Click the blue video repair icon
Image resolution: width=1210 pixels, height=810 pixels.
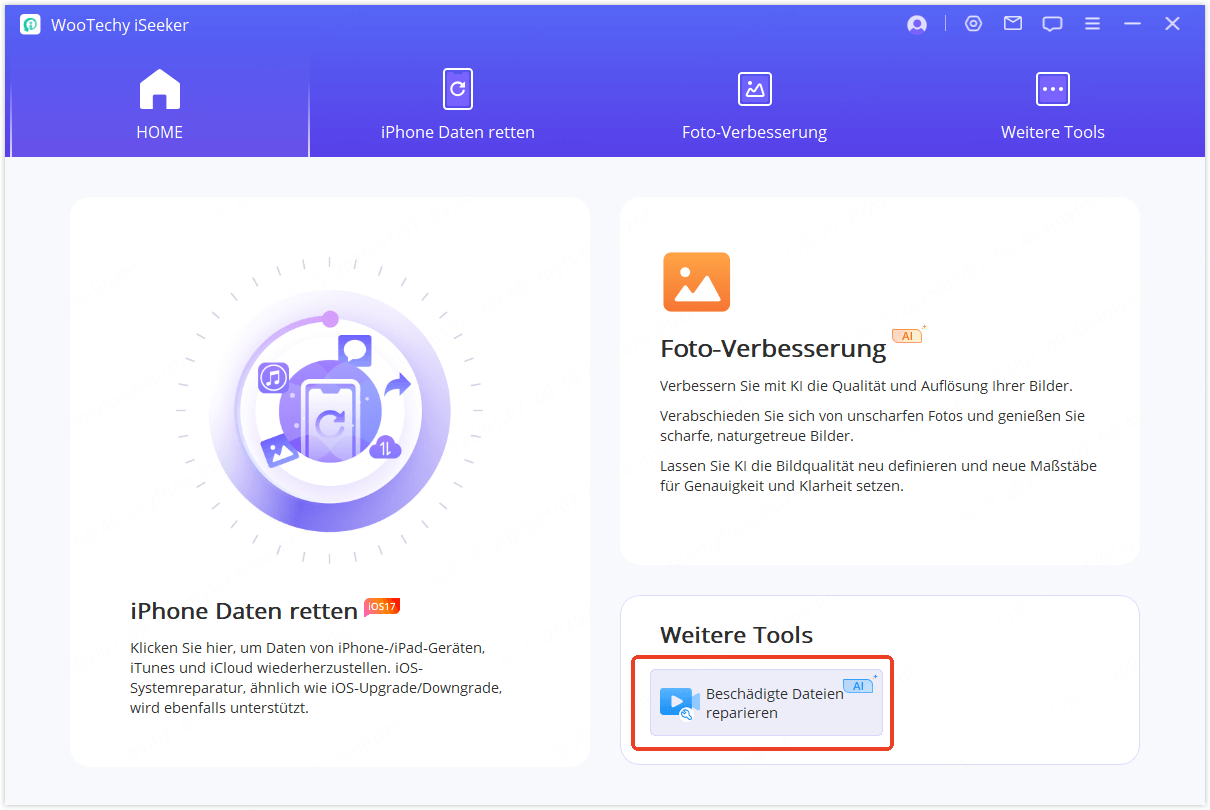coord(679,703)
